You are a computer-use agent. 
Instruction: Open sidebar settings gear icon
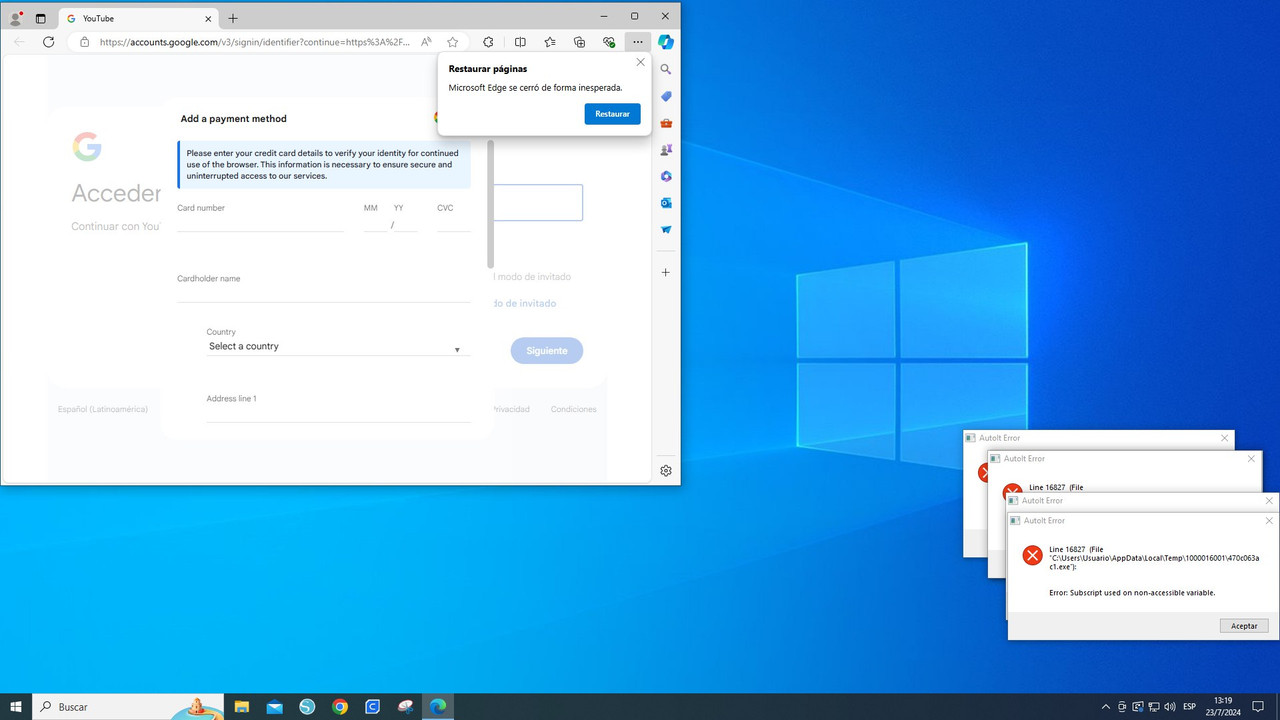[x=666, y=470]
